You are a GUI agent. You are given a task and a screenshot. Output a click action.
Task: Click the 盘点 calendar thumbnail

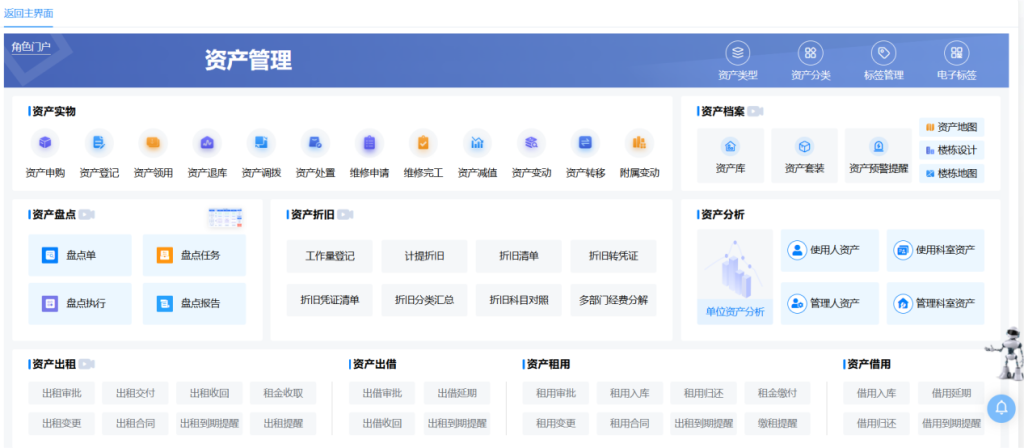pyautogui.click(x=225, y=215)
